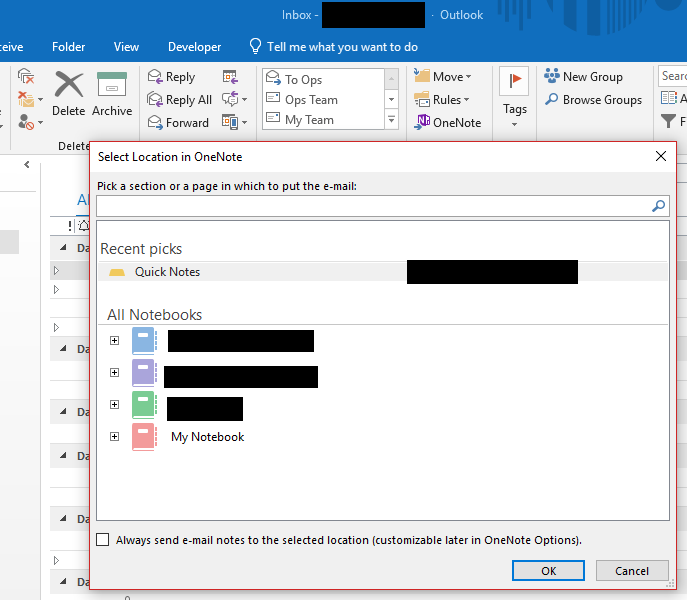The width and height of the screenshot is (687, 600).
Task: Open the View ribbon tab
Action: point(126,47)
